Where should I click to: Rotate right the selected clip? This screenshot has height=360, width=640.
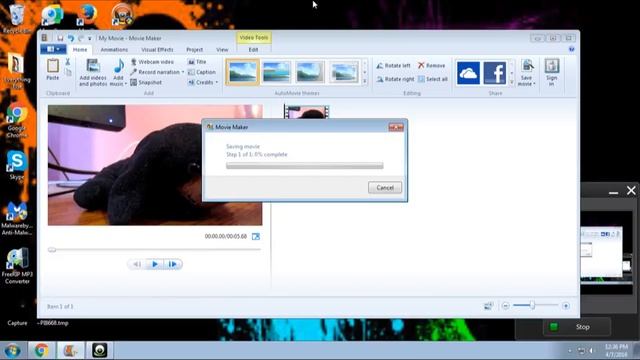(x=395, y=79)
